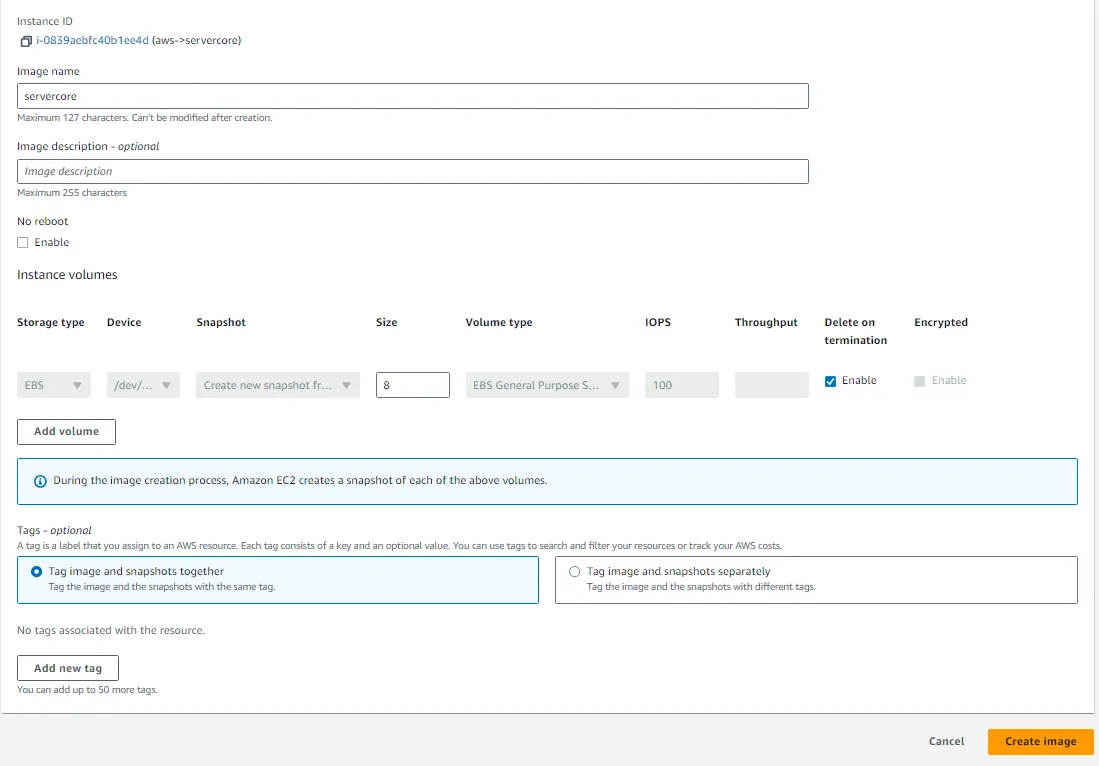Uncheck Delete on termination Enable checkbox
Image resolution: width=1099 pixels, height=766 pixels.
tap(831, 381)
